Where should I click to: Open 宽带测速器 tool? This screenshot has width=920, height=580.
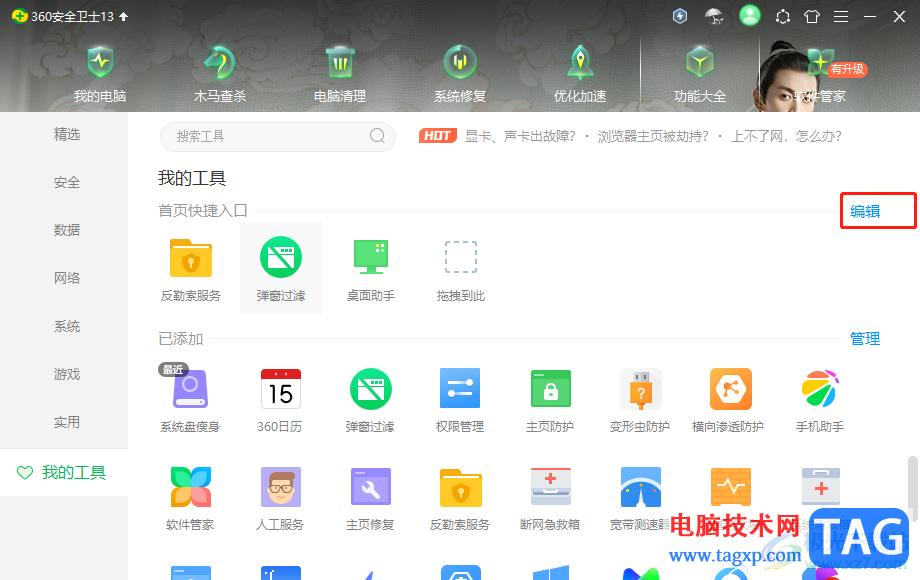pos(640,498)
